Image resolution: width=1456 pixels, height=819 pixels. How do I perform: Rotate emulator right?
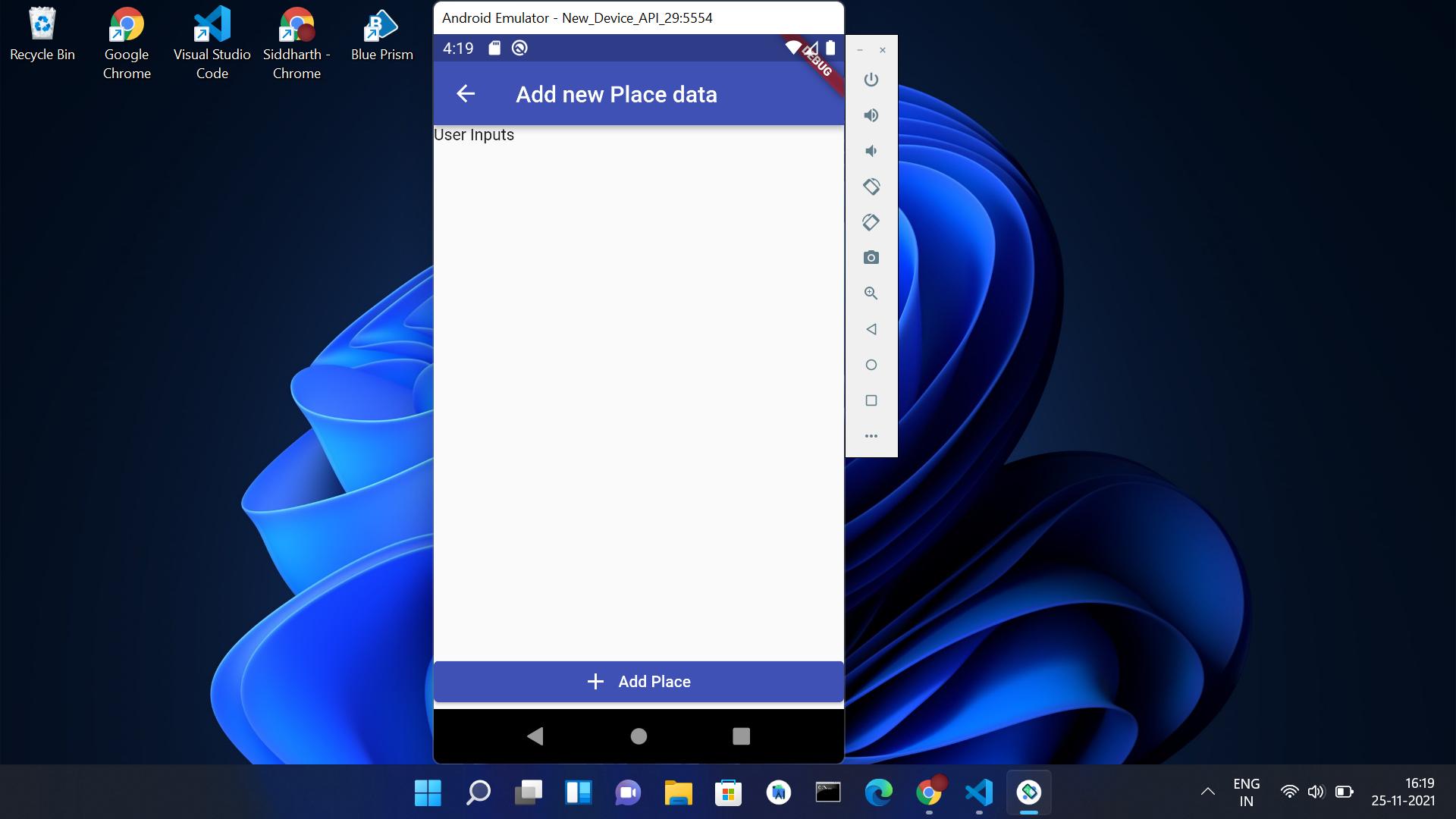click(871, 222)
